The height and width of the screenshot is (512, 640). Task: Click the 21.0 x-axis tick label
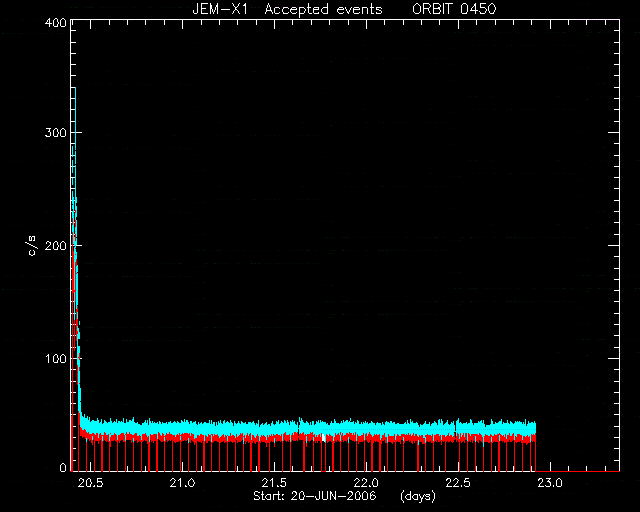182,483
